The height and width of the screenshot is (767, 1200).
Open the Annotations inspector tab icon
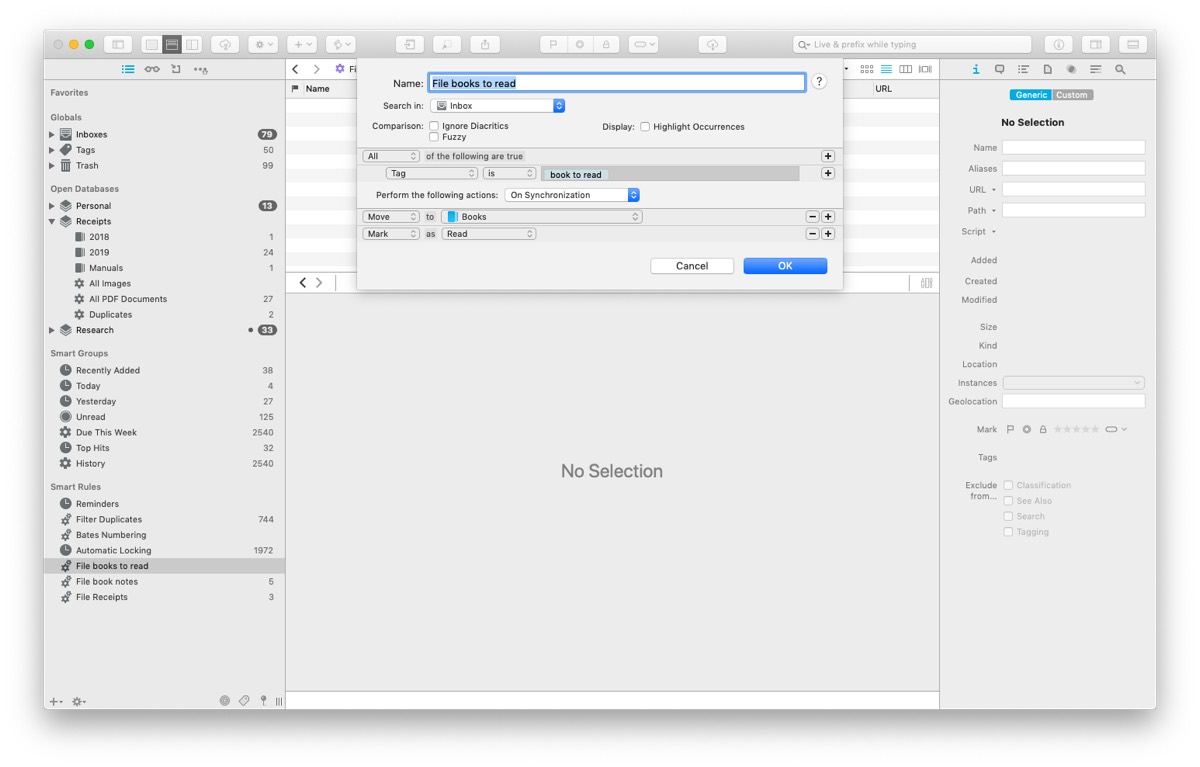[999, 70]
